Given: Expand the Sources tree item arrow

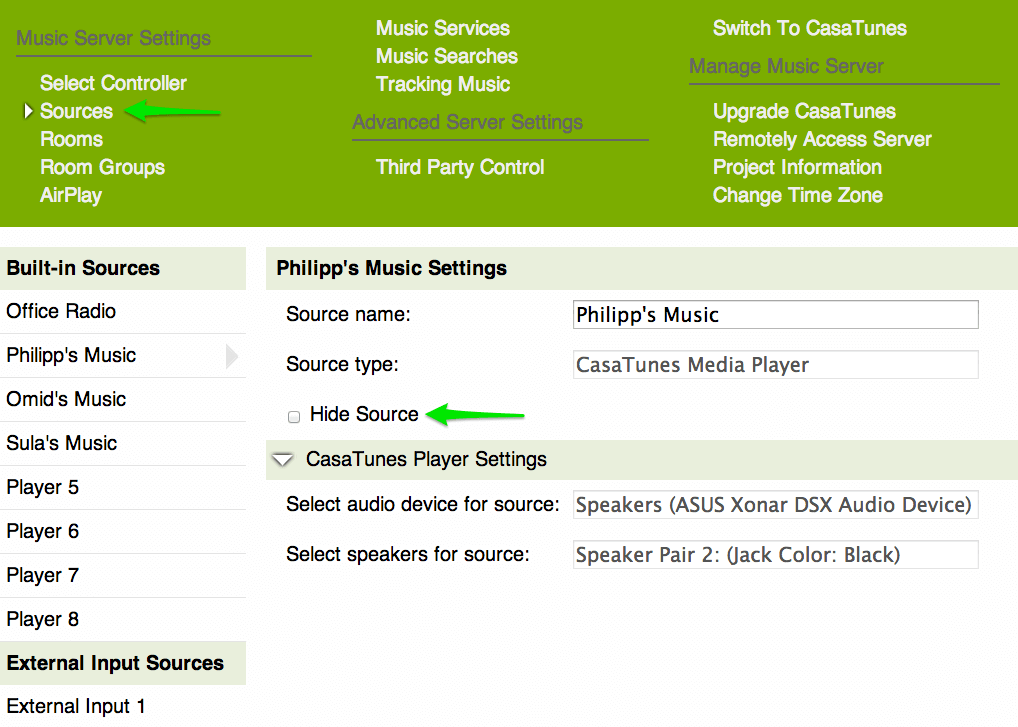Looking at the screenshot, I should [27, 111].
